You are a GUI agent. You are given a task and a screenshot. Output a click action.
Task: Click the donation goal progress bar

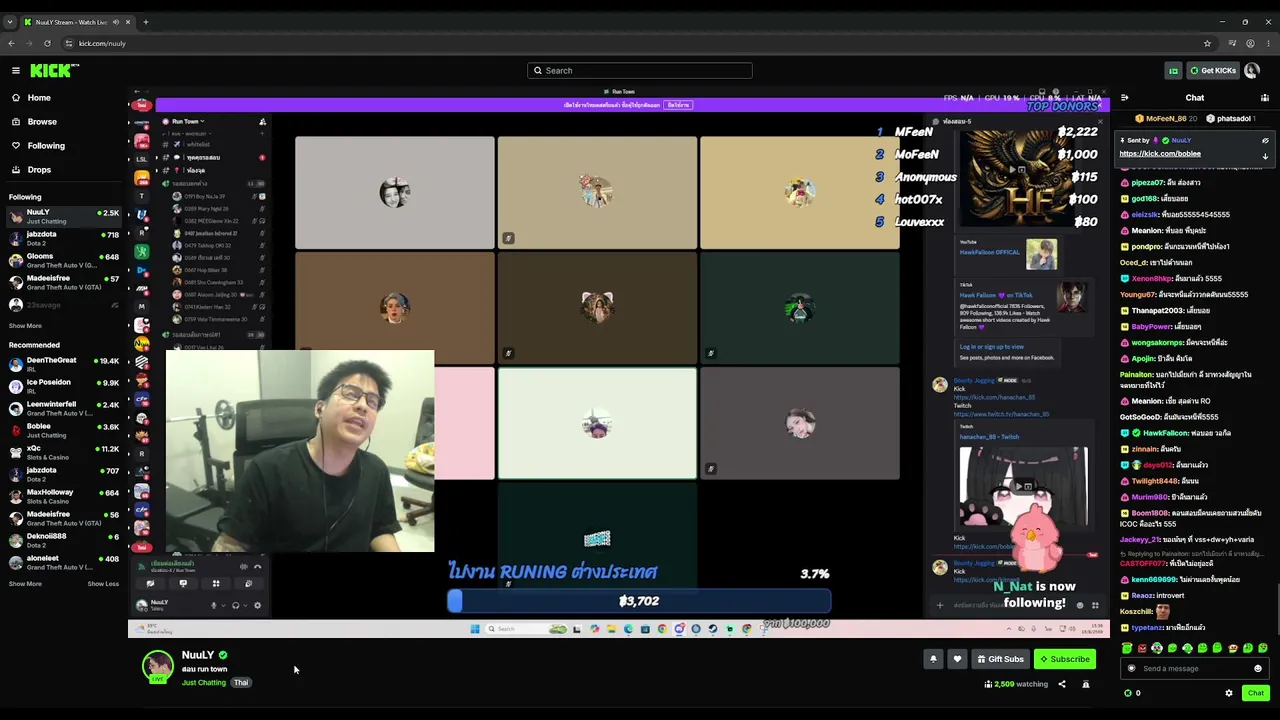[x=639, y=601]
